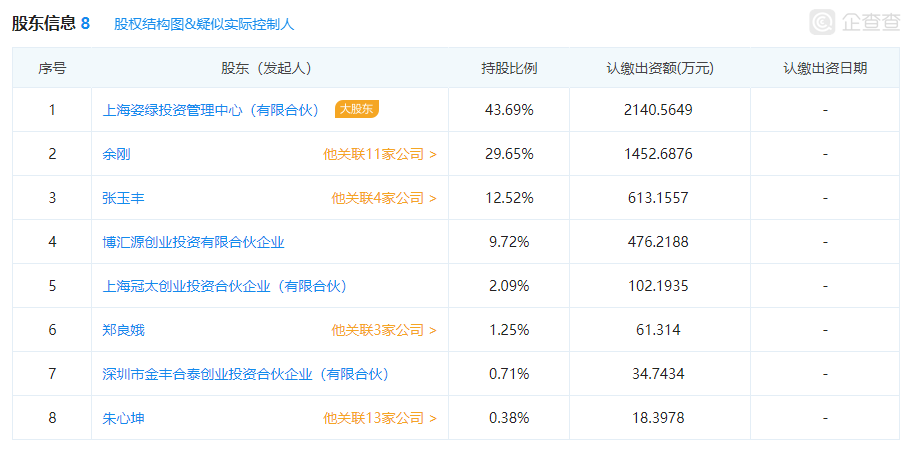Click the 序号 column header
The image size is (916, 463).
click(52, 68)
